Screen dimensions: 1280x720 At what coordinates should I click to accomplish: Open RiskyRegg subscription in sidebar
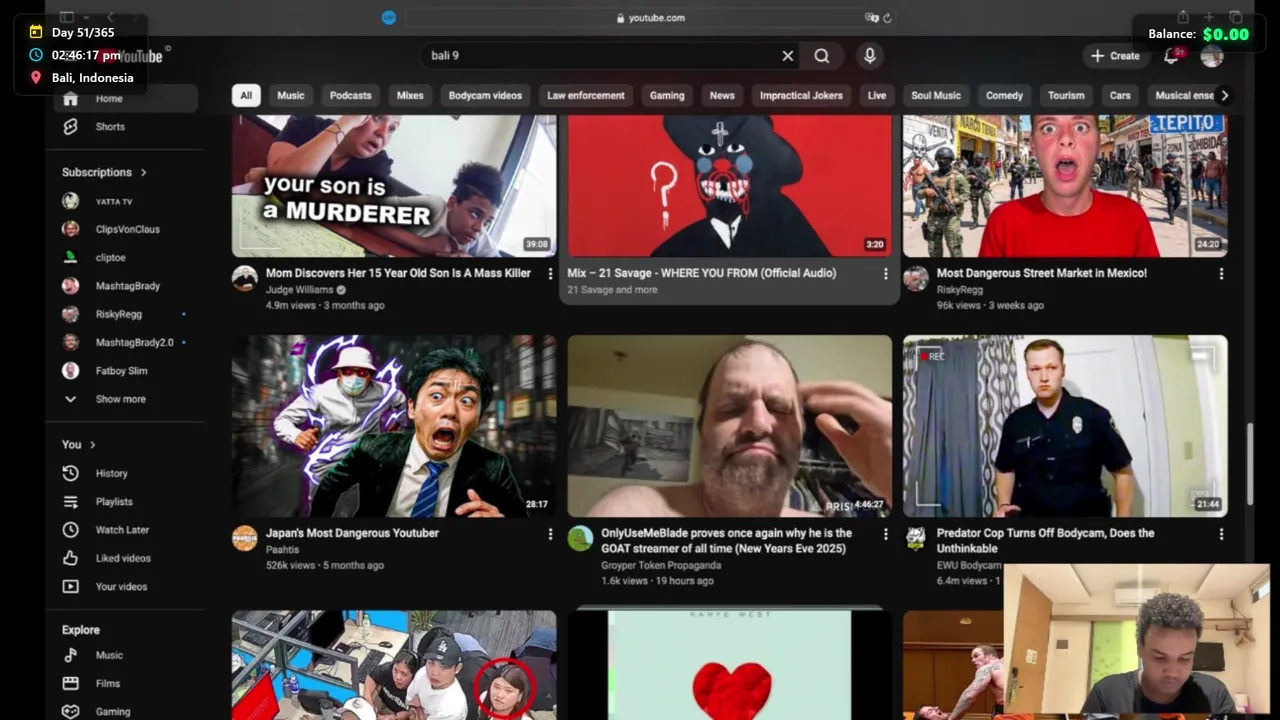[x=119, y=314]
